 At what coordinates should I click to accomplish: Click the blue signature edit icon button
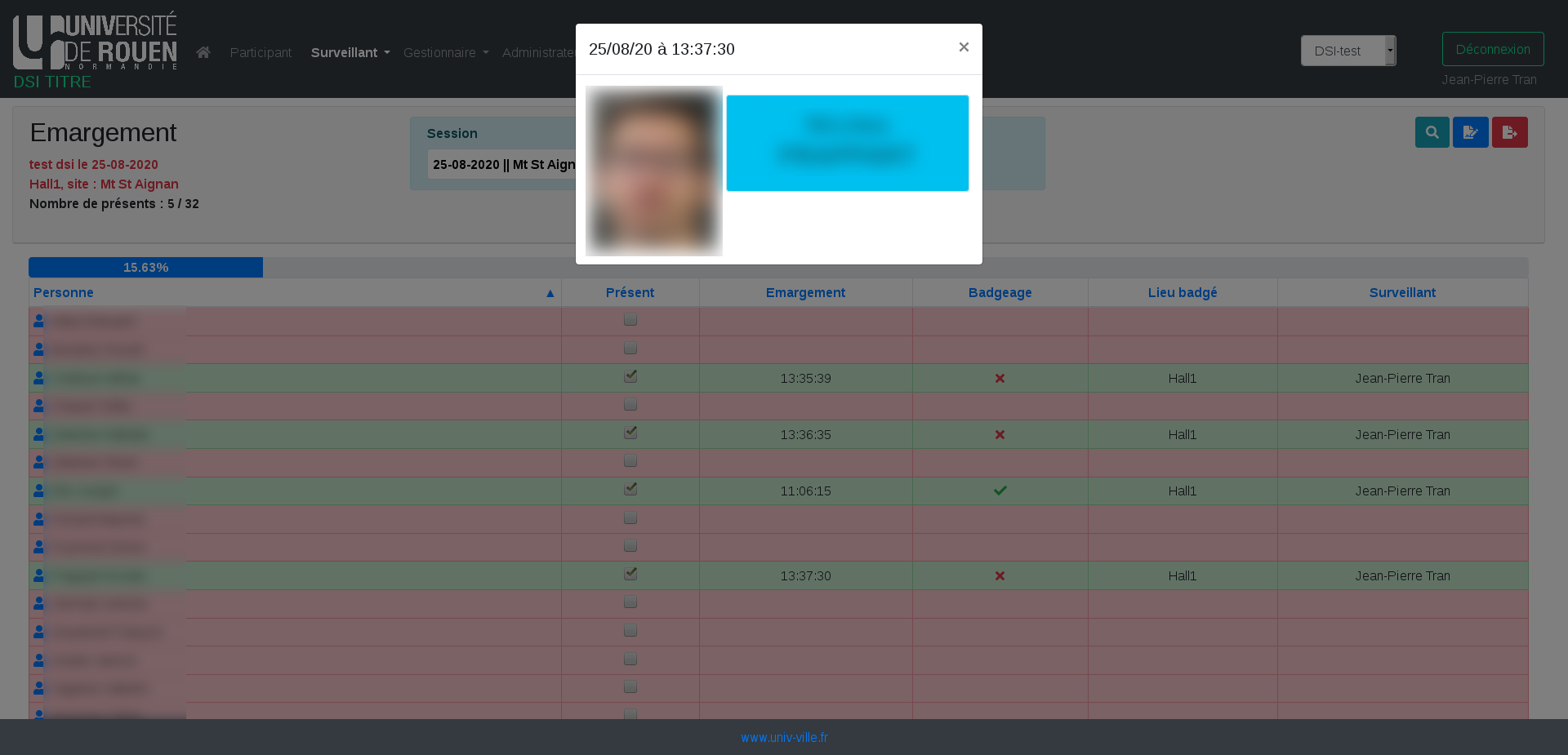[x=1470, y=132]
